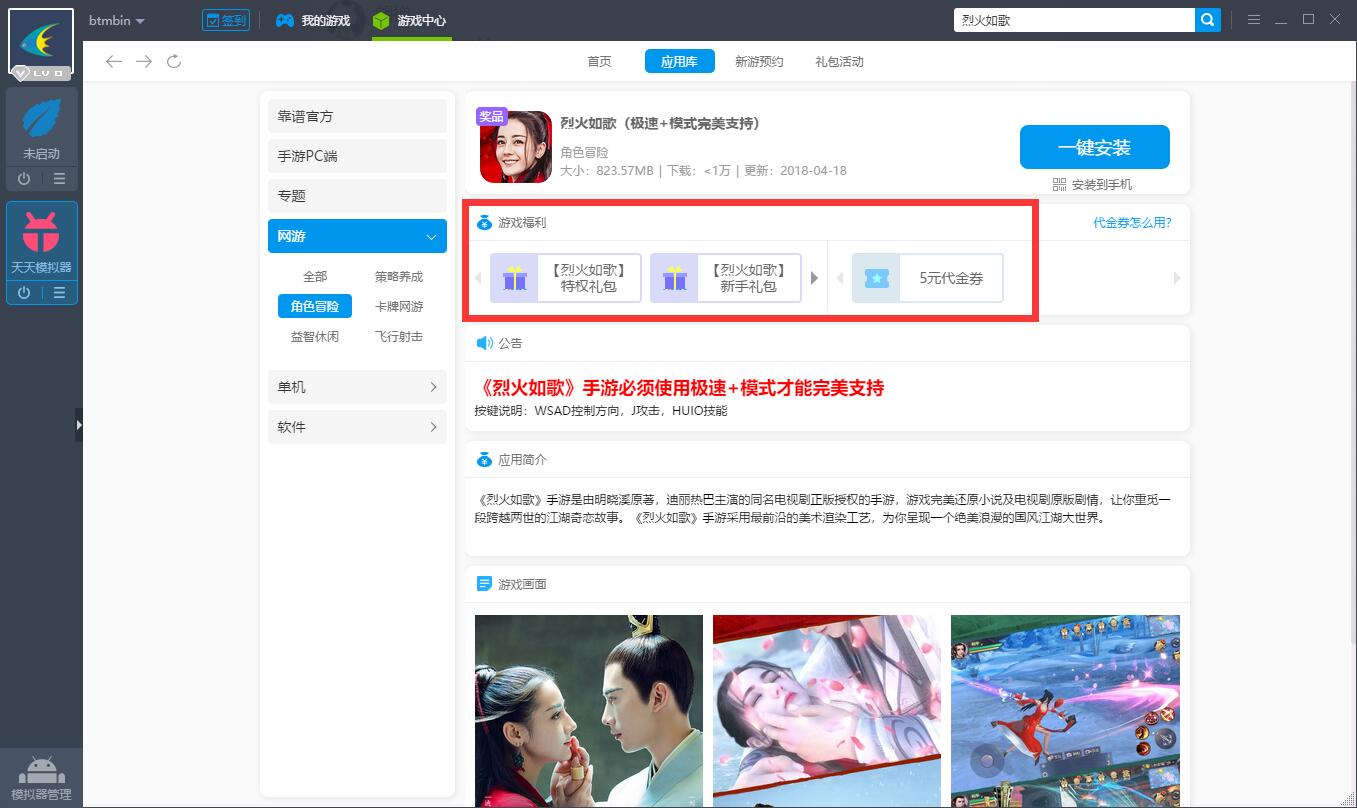Click 安装到手机 QR link
1357x808 pixels.
pos(1092,185)
